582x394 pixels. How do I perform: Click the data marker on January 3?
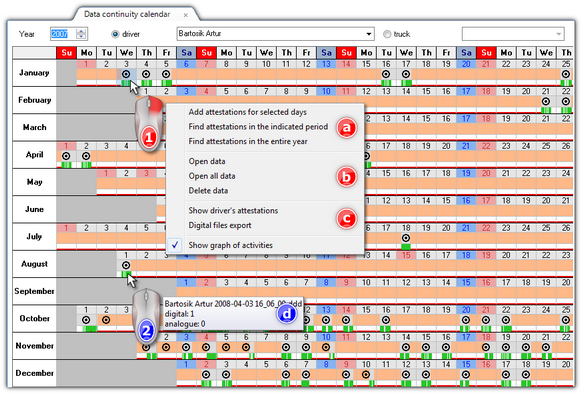coord(126,74)
